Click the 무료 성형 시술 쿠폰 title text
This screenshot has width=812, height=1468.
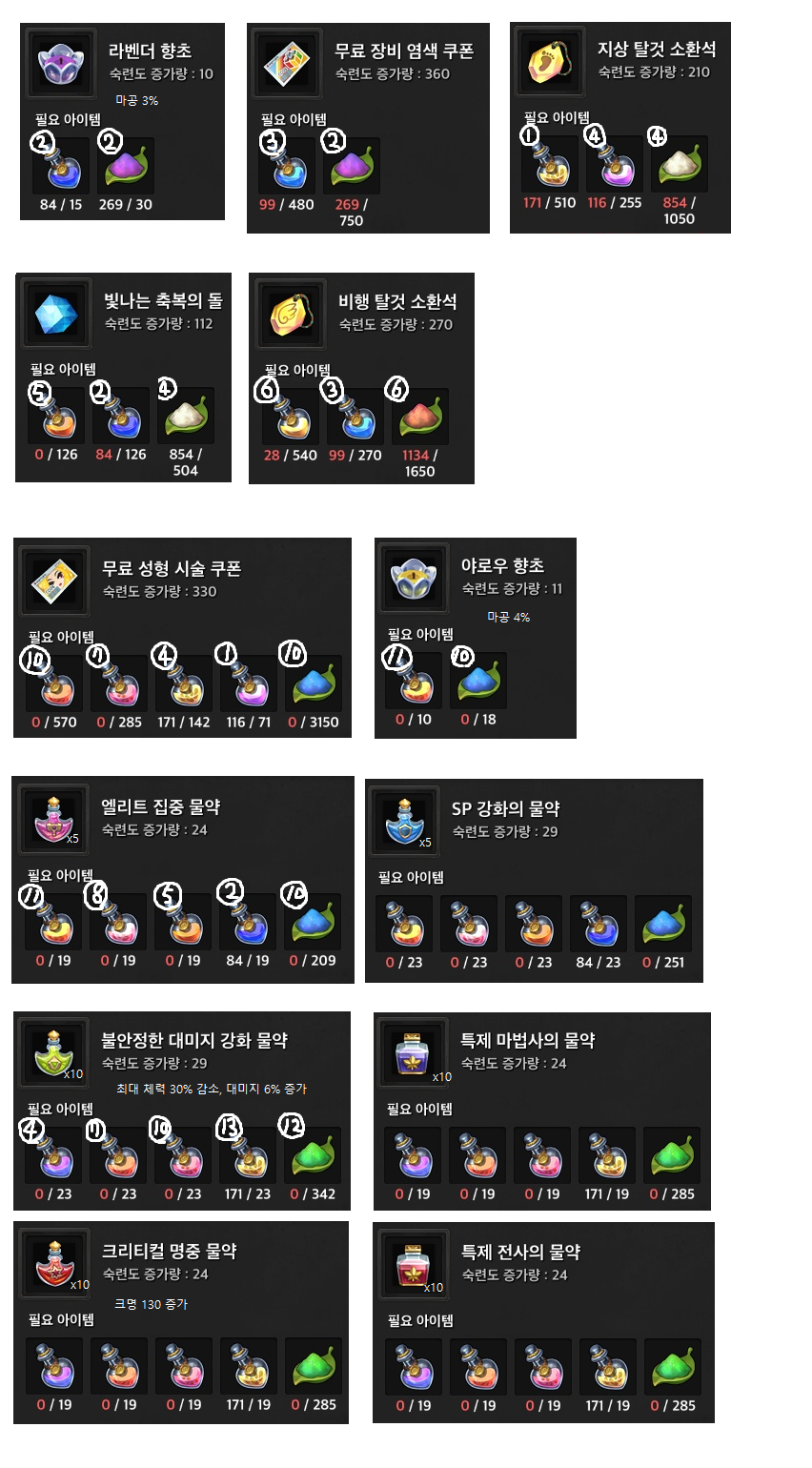coord(172,569)
